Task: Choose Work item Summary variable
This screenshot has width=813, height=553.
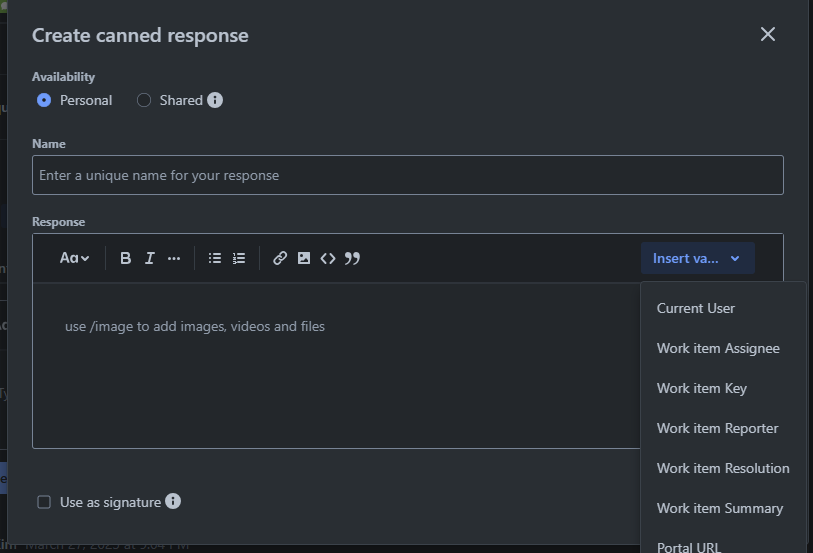Action: click(x=723, y=508)
